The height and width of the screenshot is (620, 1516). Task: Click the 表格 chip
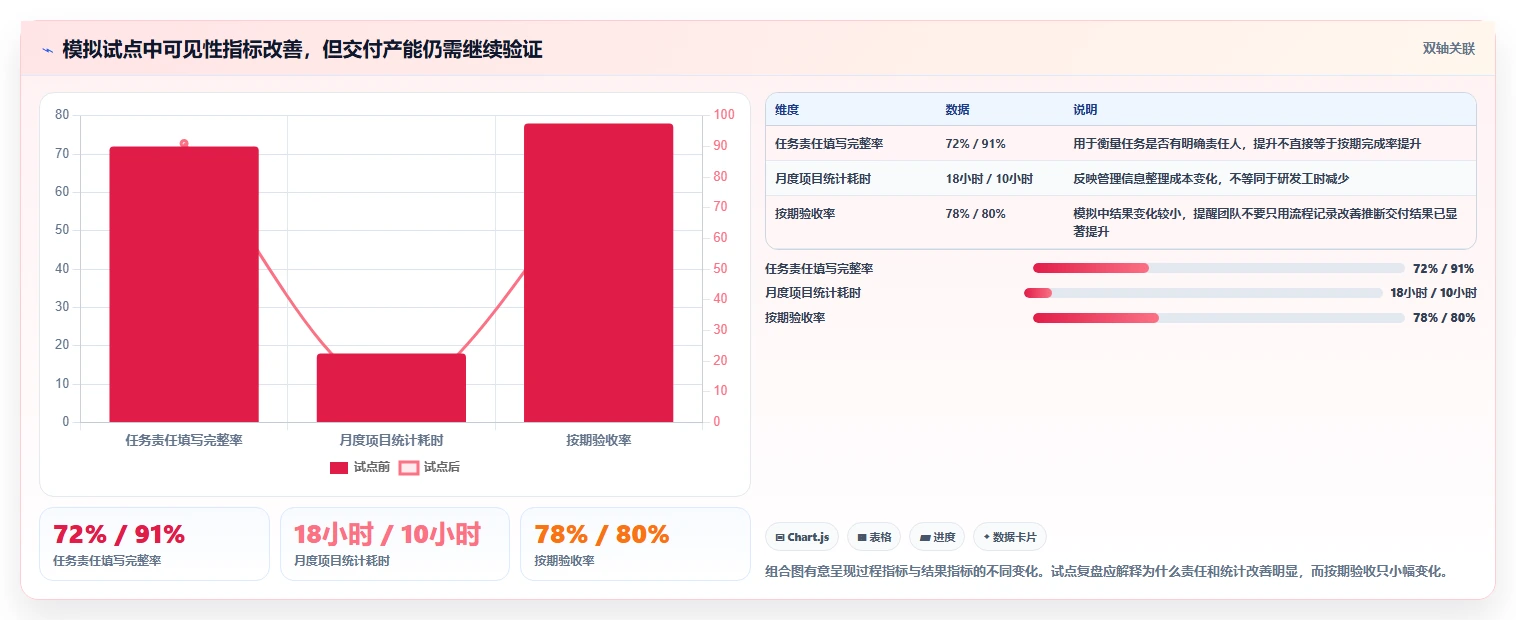coord(874,537)
